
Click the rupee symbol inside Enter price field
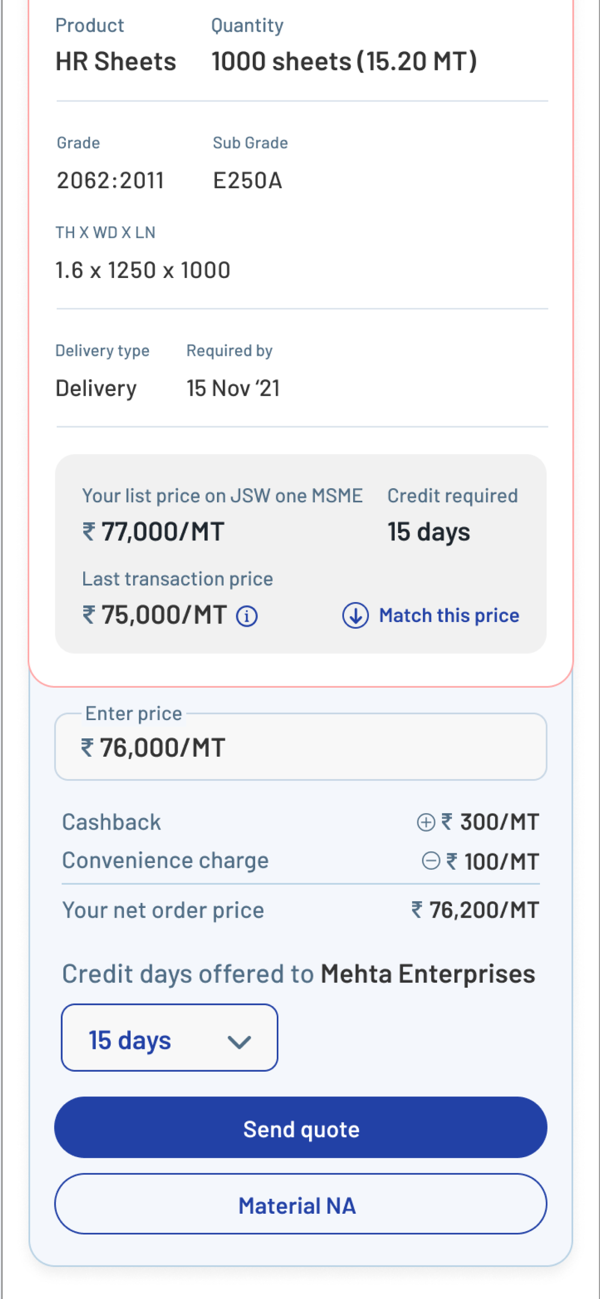point(88,748)
